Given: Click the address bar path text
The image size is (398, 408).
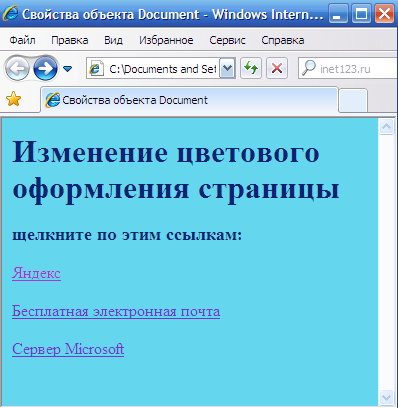Looking at the screenshot, I should pos(163,69).
